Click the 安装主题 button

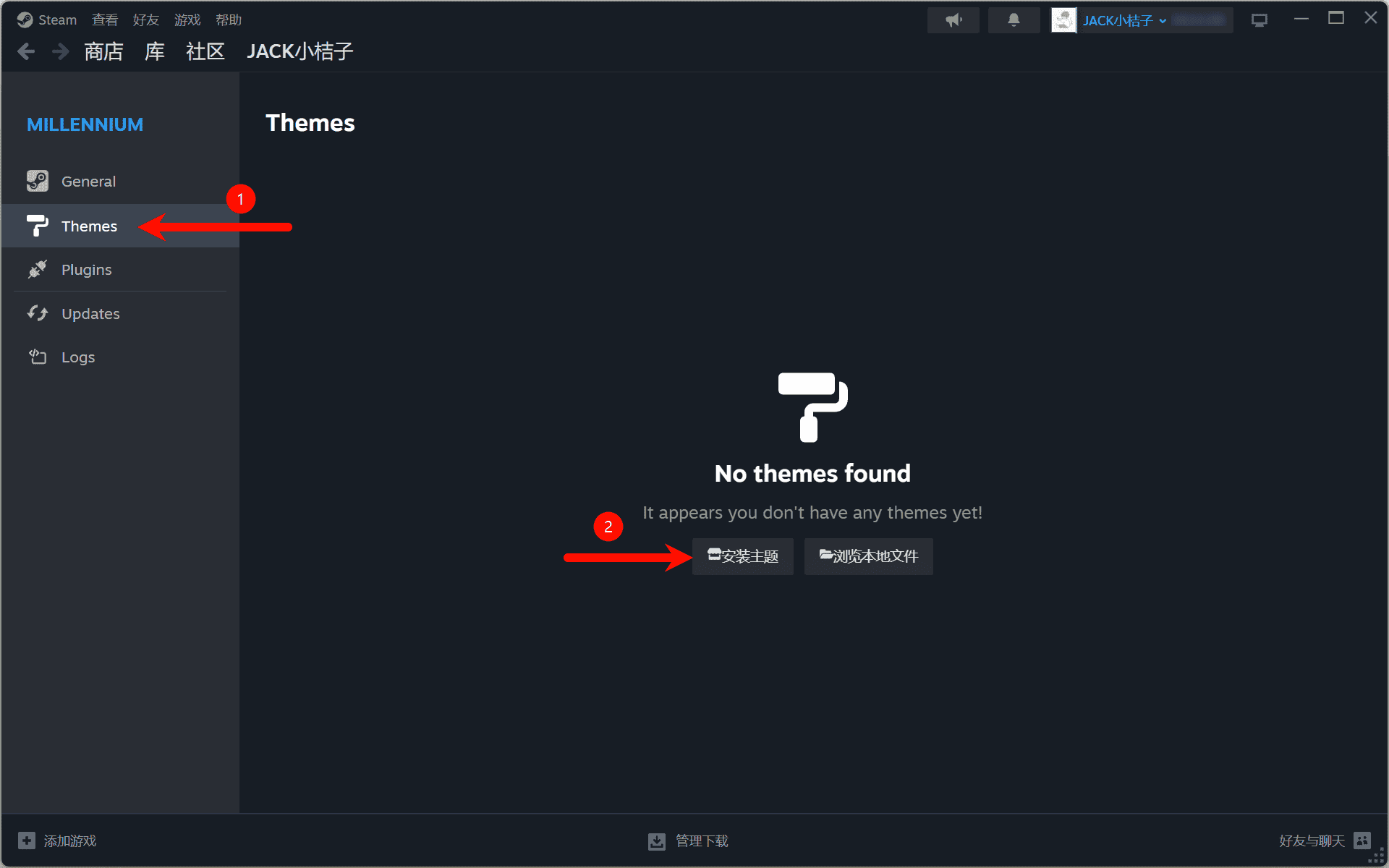point(743,556)
